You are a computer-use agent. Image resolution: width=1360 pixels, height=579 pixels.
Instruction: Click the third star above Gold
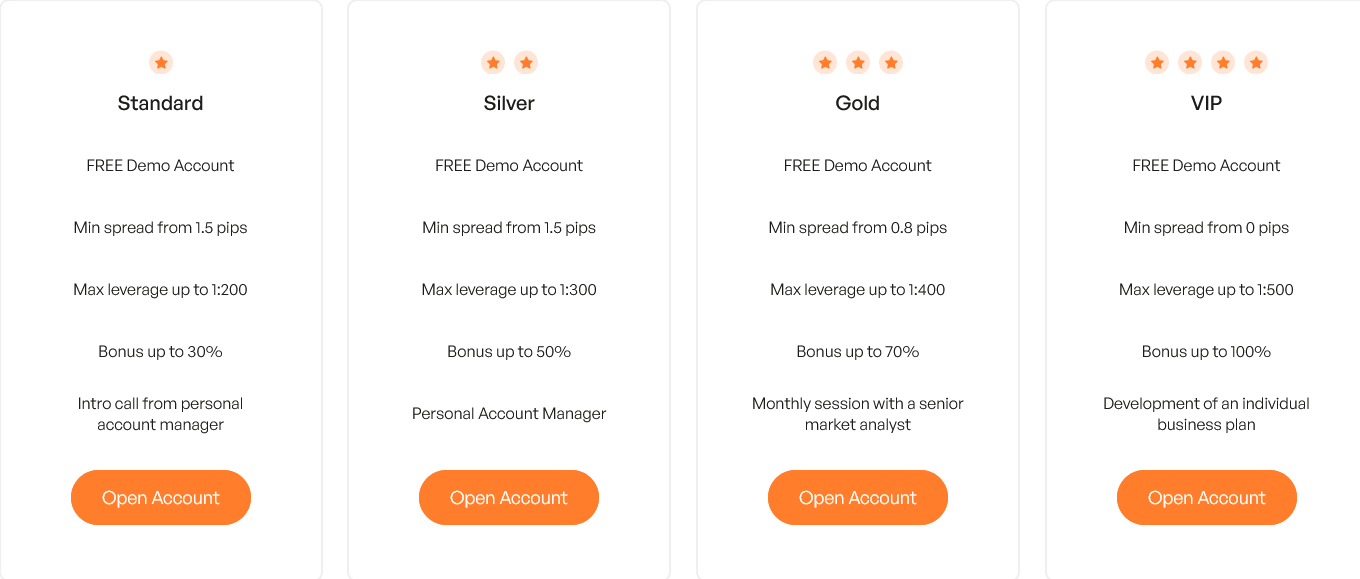(x=891, y=63)
